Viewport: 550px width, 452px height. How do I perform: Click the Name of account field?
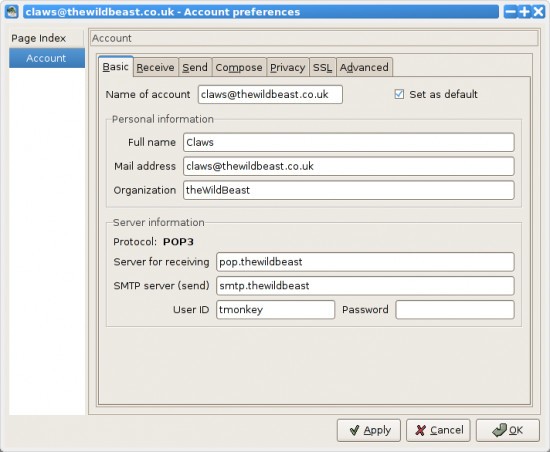click(x=270, y=94)
